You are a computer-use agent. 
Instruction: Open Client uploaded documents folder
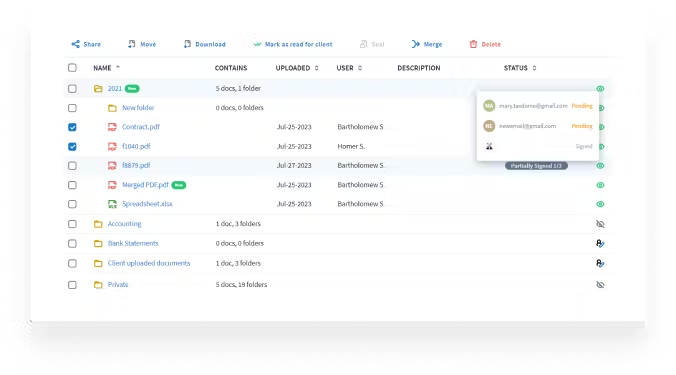point(149,263)
